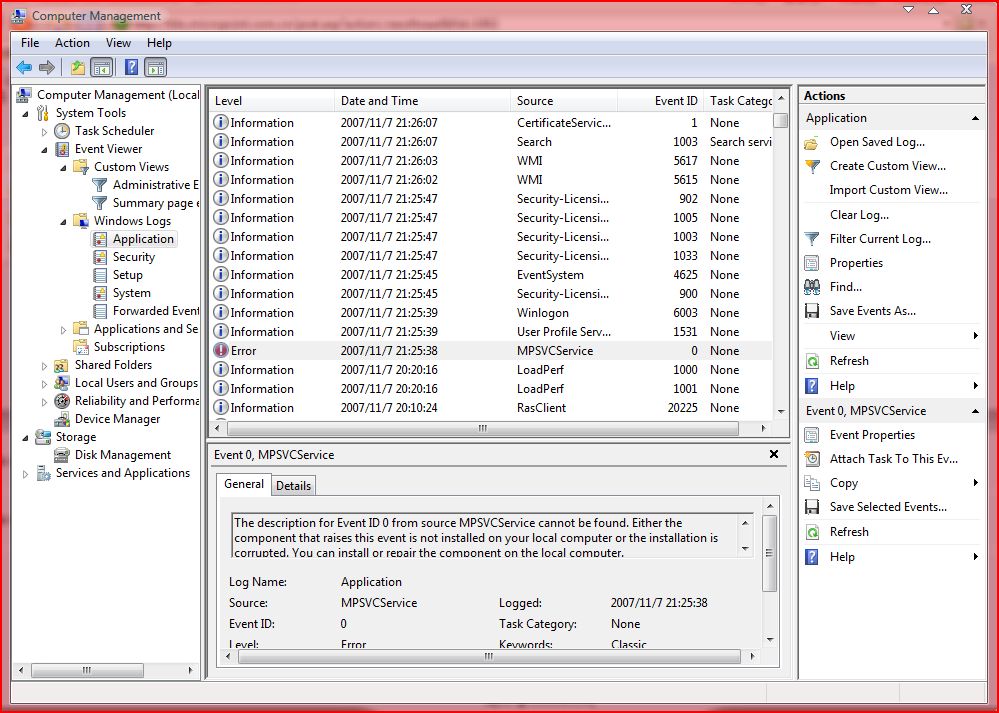The width and height of the screenshot is (999, 713).
Task: Click the Save Selected Events disk icon
Action: [812, 507]
